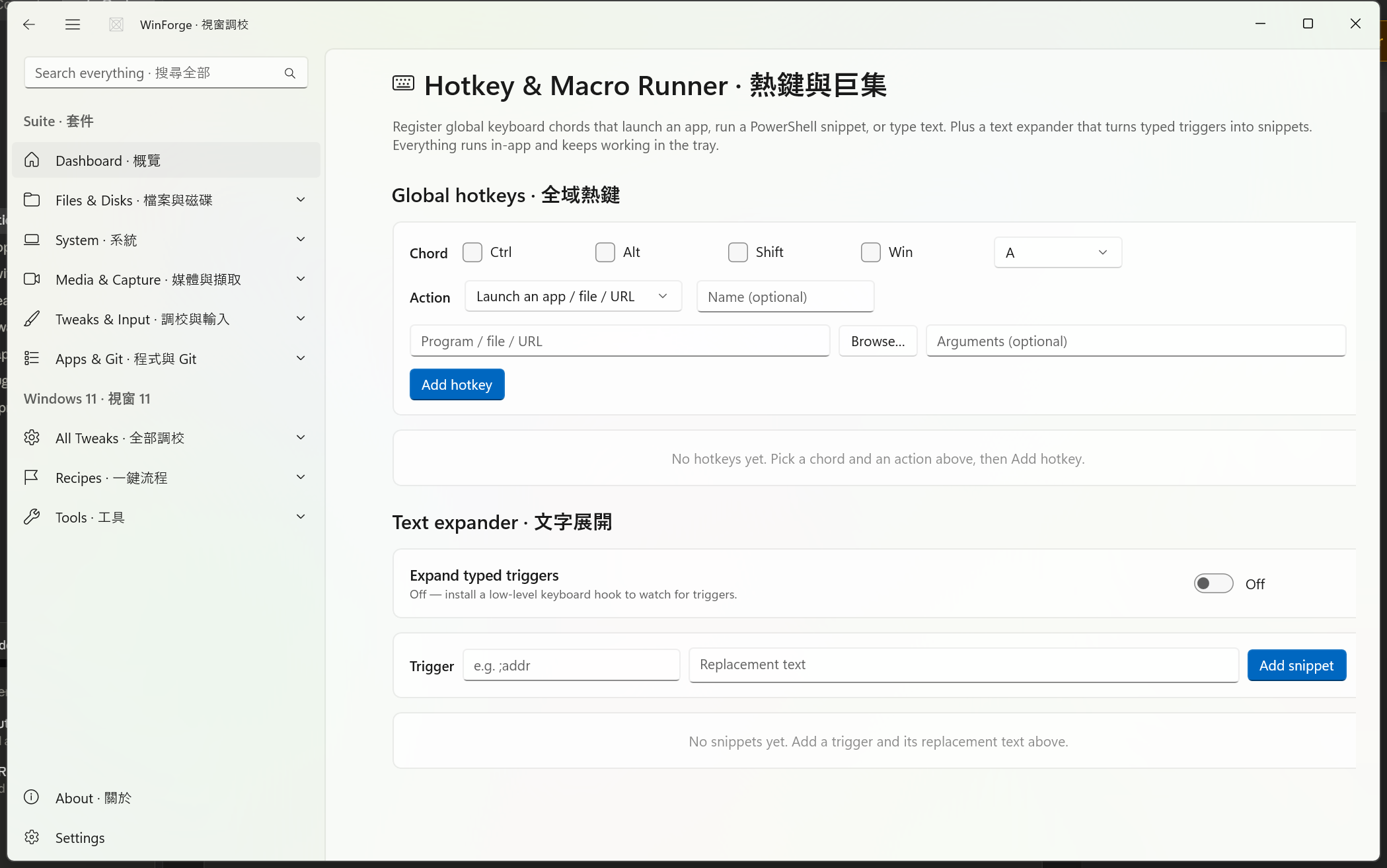Enable the Shift modifier checkbox
The width and height of the screenshot is (1387, 868).
coord(738,252)
